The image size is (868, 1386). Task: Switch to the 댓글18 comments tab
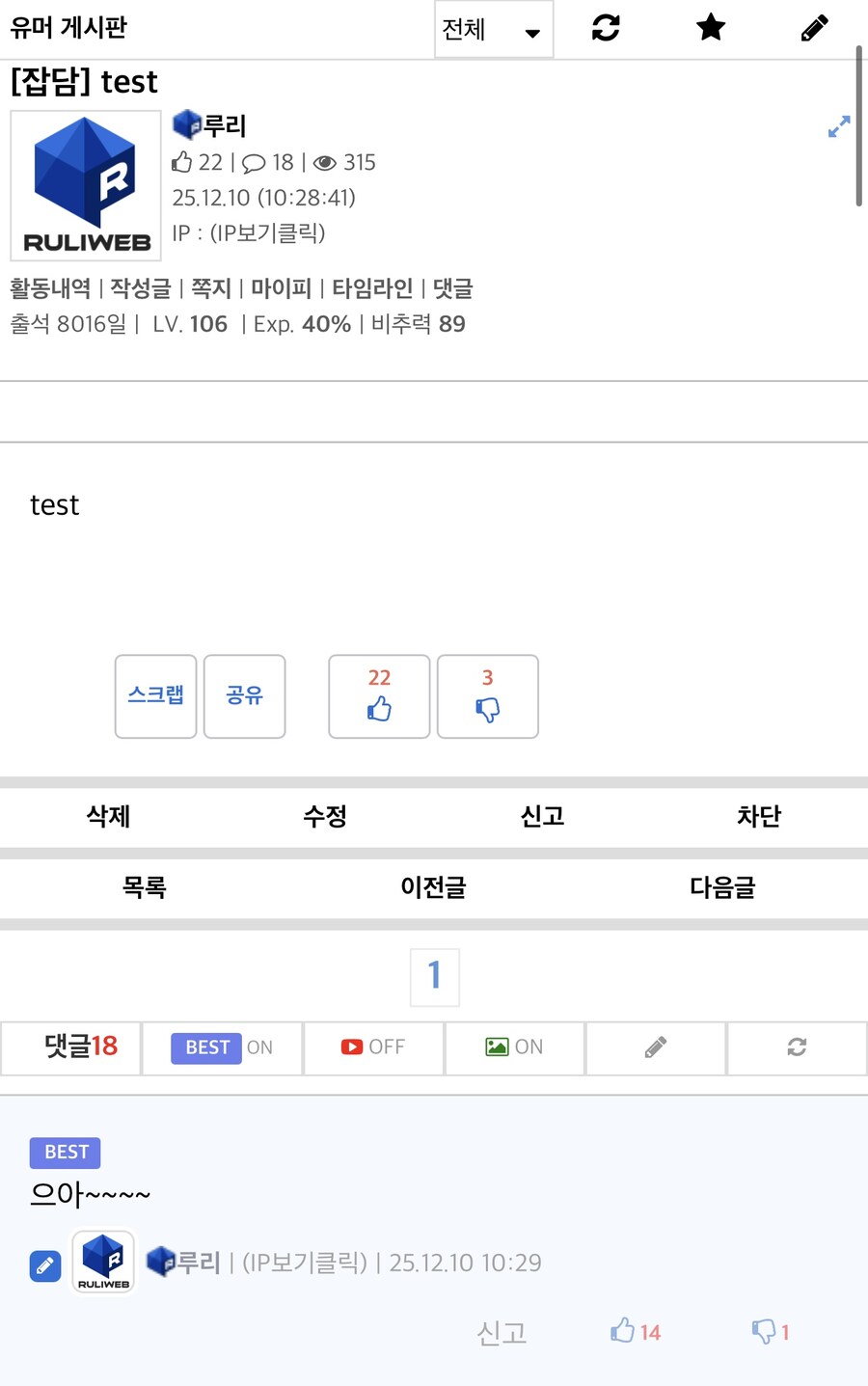click(x=70, y=1047)
